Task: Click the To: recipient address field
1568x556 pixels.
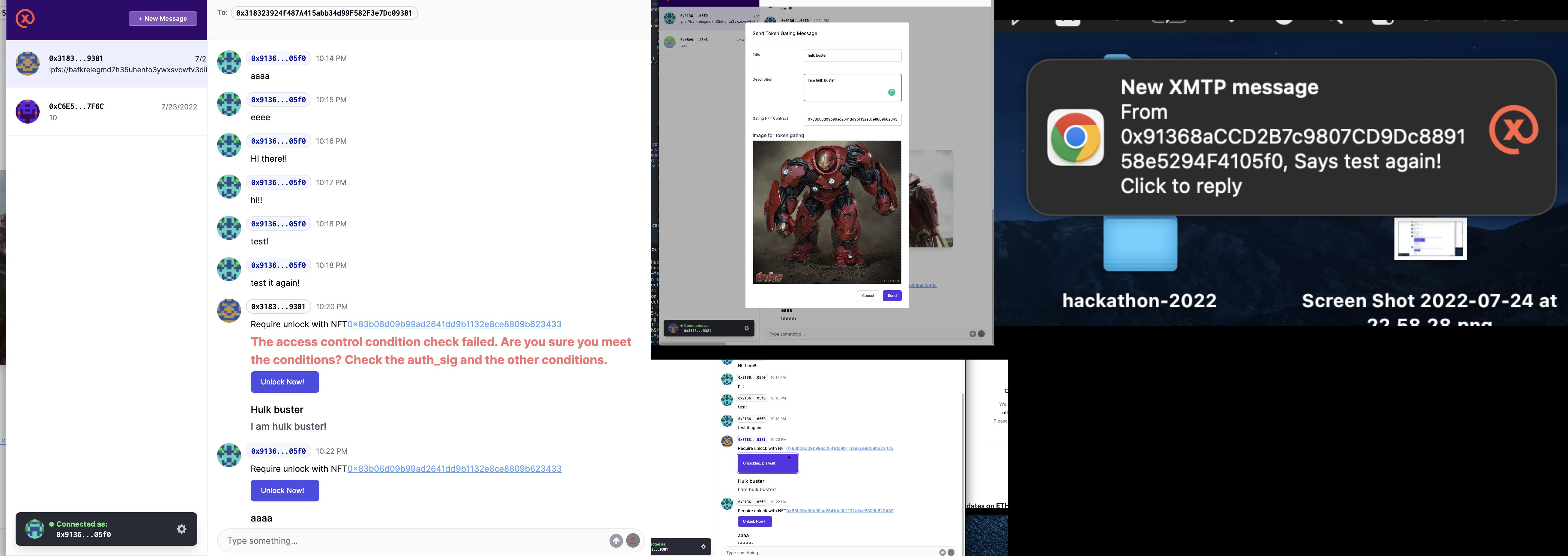Action: pyautogui.click(x=324, y=13)
